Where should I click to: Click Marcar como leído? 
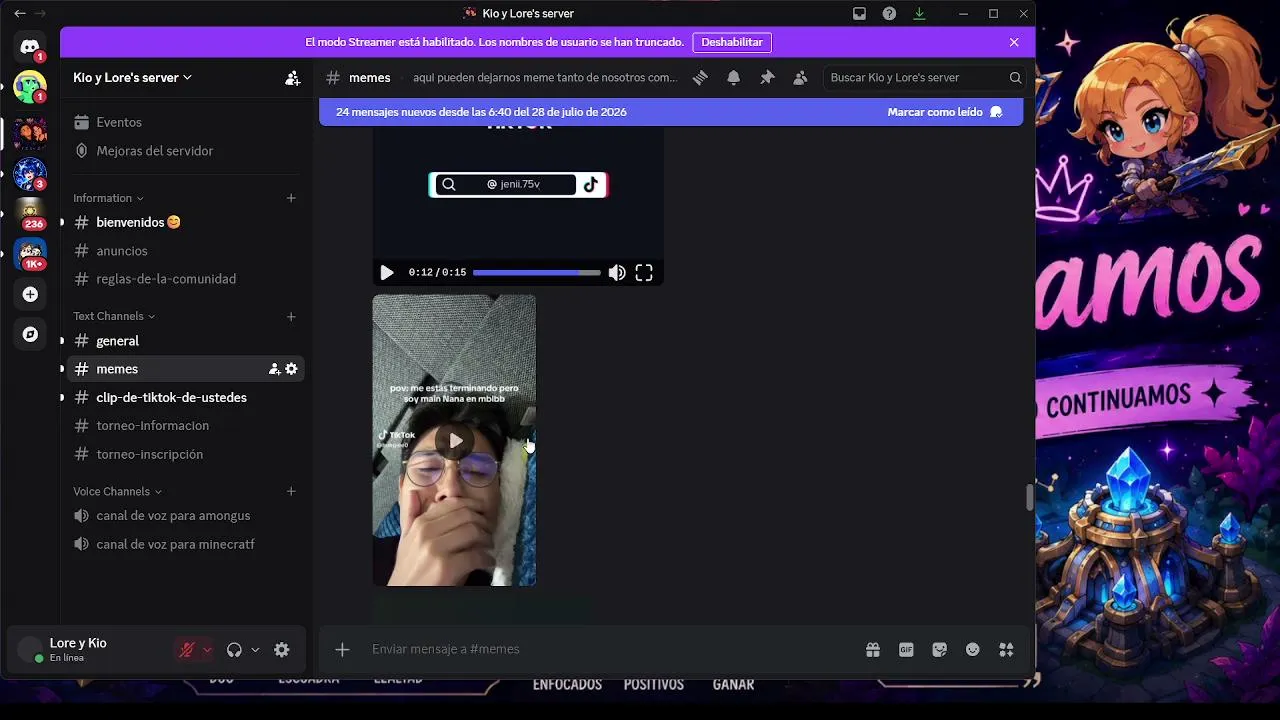[x=945, y=112]
